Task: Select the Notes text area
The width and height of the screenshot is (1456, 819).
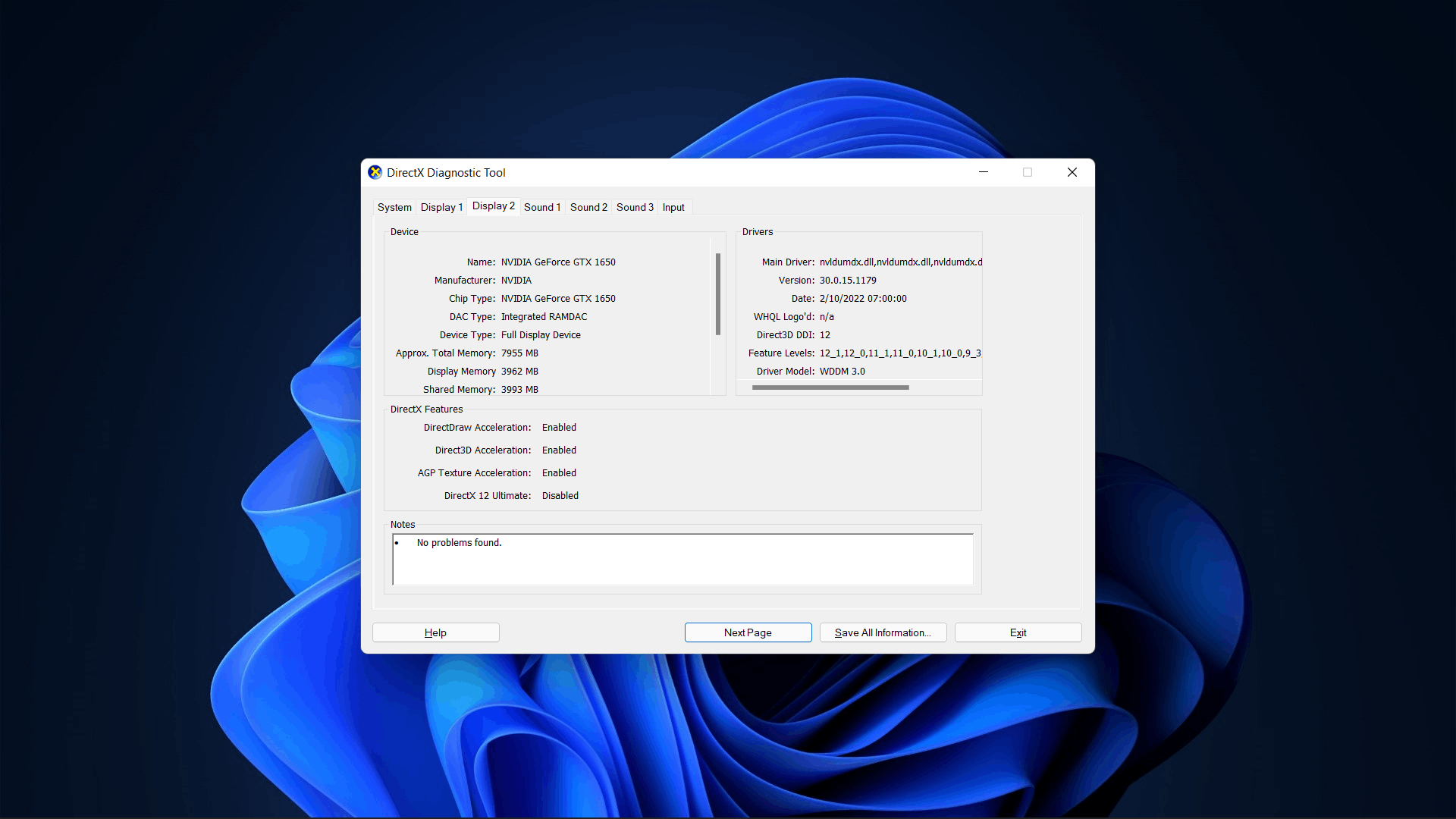Action: pos(683,559)
